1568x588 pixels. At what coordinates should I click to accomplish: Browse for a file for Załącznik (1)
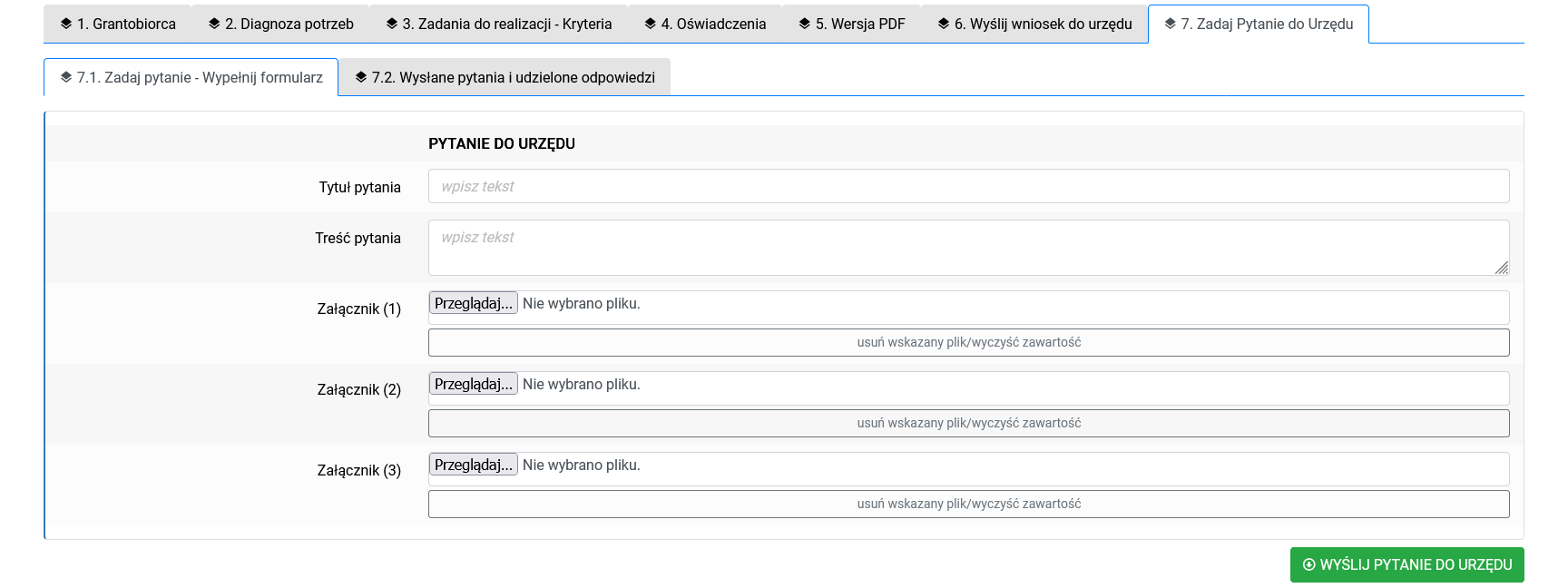click(473, 303)
